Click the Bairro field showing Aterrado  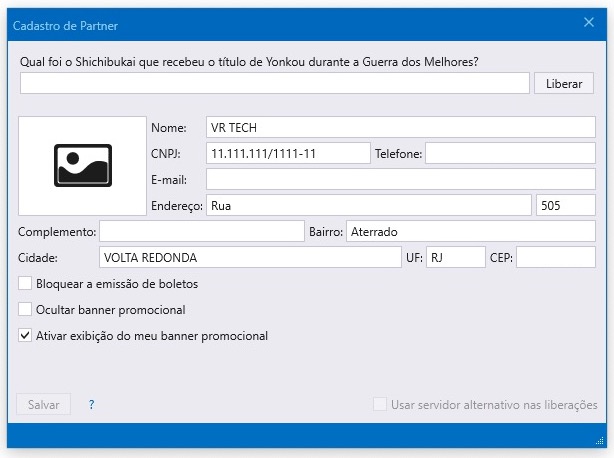click(470, 232)
